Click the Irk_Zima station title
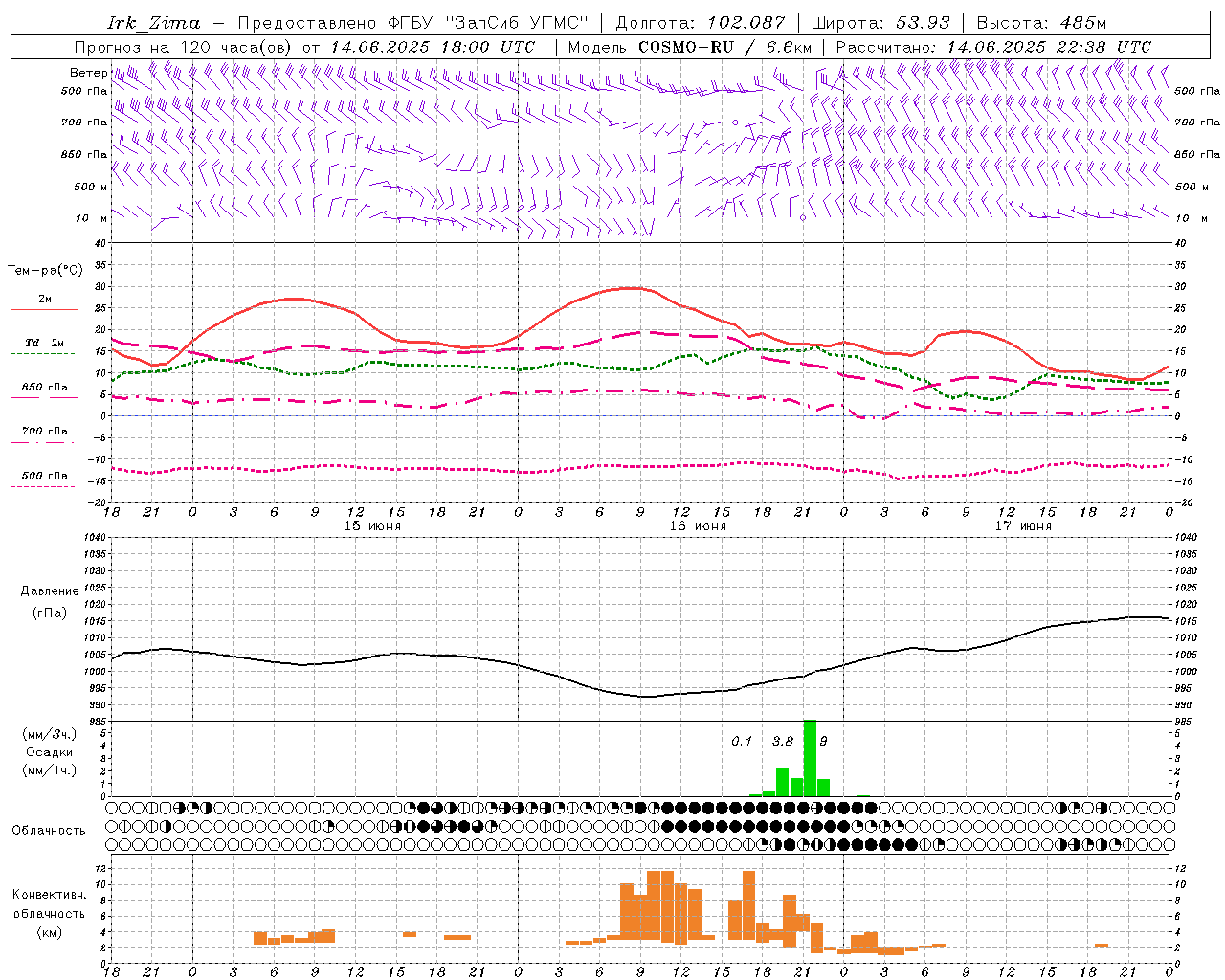The image size is (1225, 980). (154, 23)
